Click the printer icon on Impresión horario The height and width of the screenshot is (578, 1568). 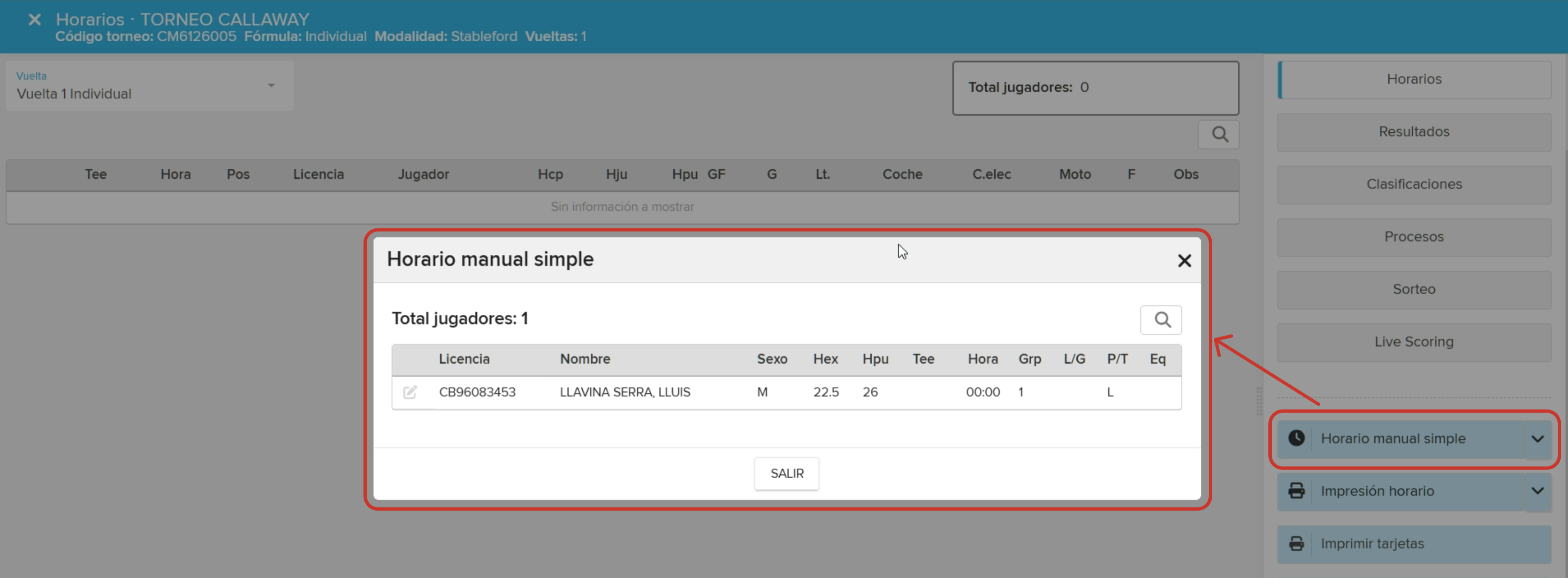(x=1296, y=491)
